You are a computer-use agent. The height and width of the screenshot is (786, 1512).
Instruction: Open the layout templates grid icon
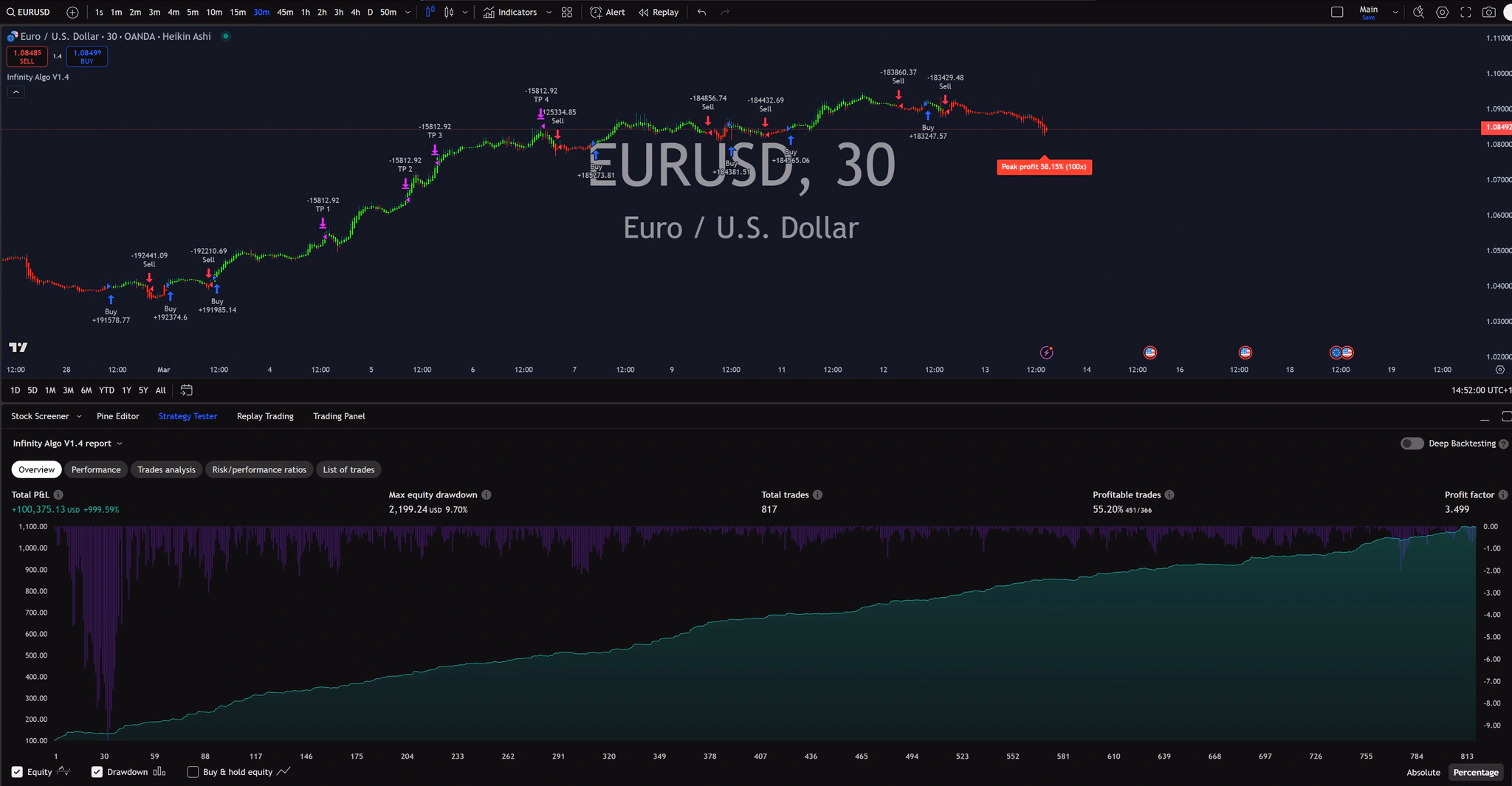(x=566, y=13)
